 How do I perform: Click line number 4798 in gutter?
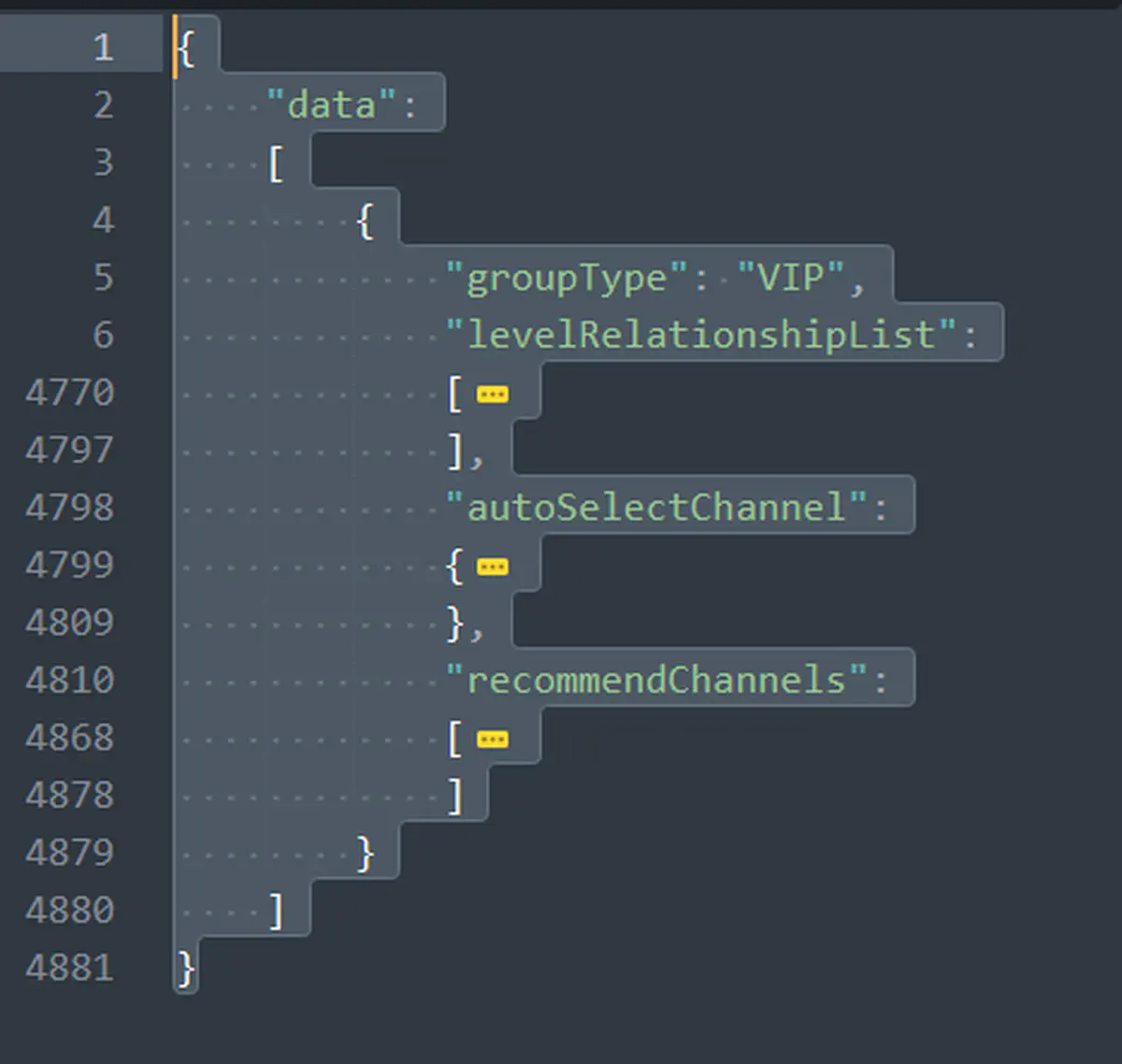70,508
